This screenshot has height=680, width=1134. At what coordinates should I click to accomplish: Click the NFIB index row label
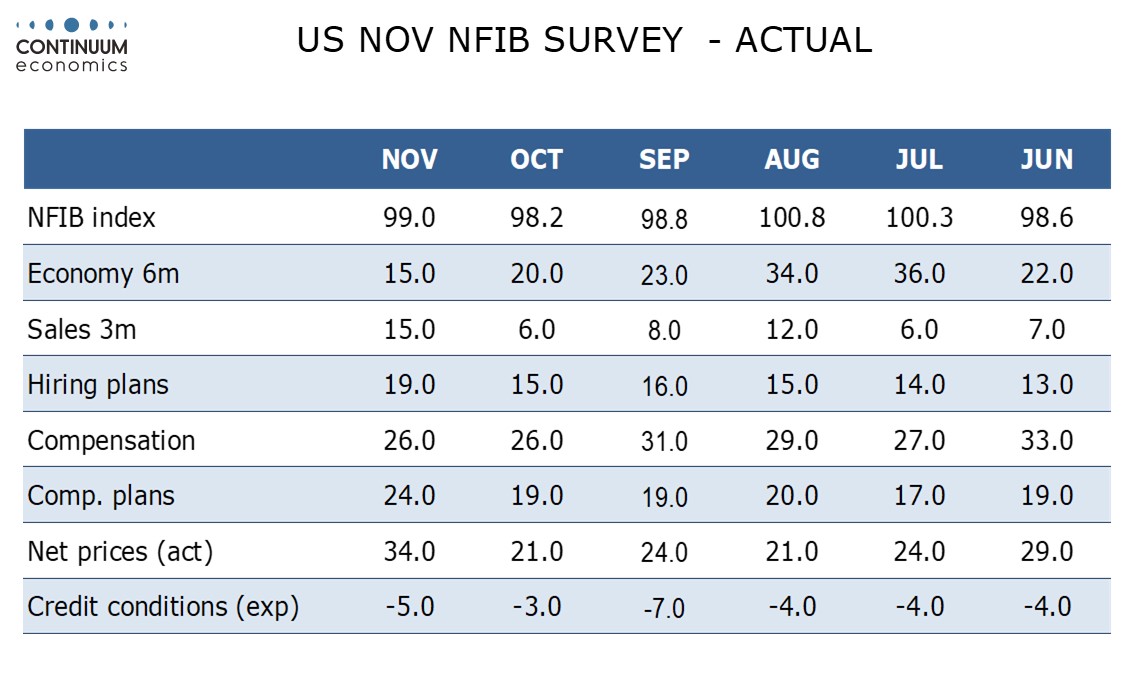click(x=92, y=218)
